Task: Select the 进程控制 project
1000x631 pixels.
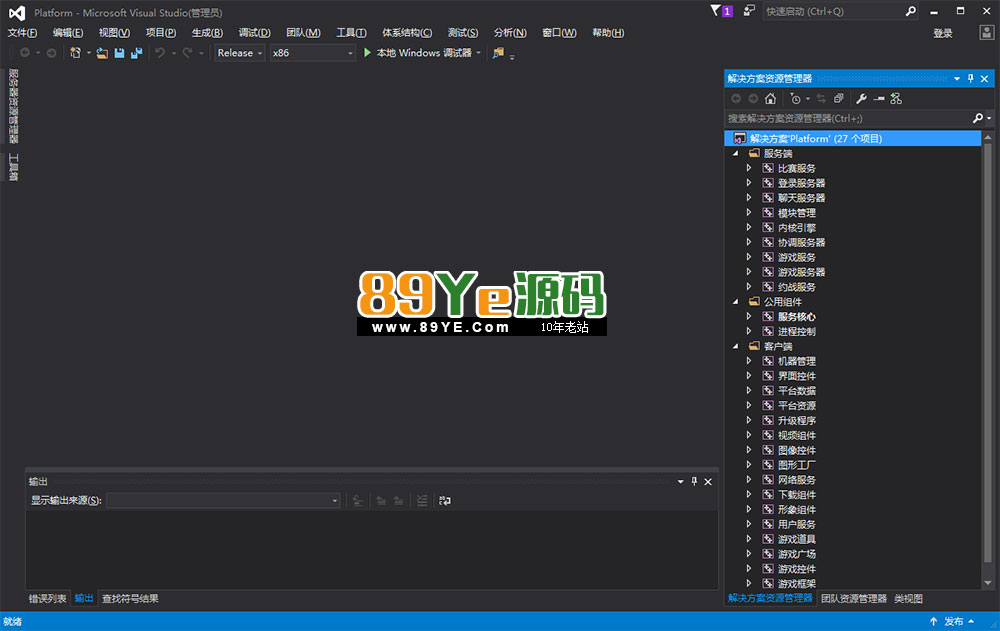Action: [x=797, y=332]
